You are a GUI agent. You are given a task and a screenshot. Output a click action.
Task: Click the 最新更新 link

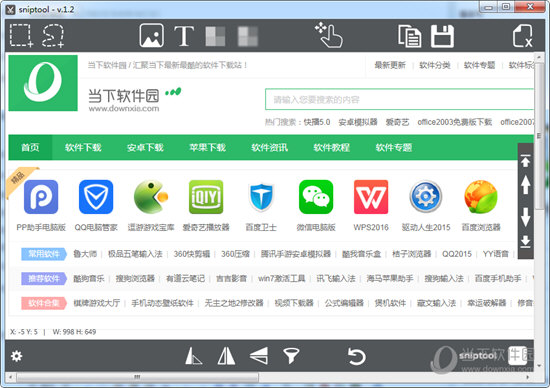click(390, 65)
